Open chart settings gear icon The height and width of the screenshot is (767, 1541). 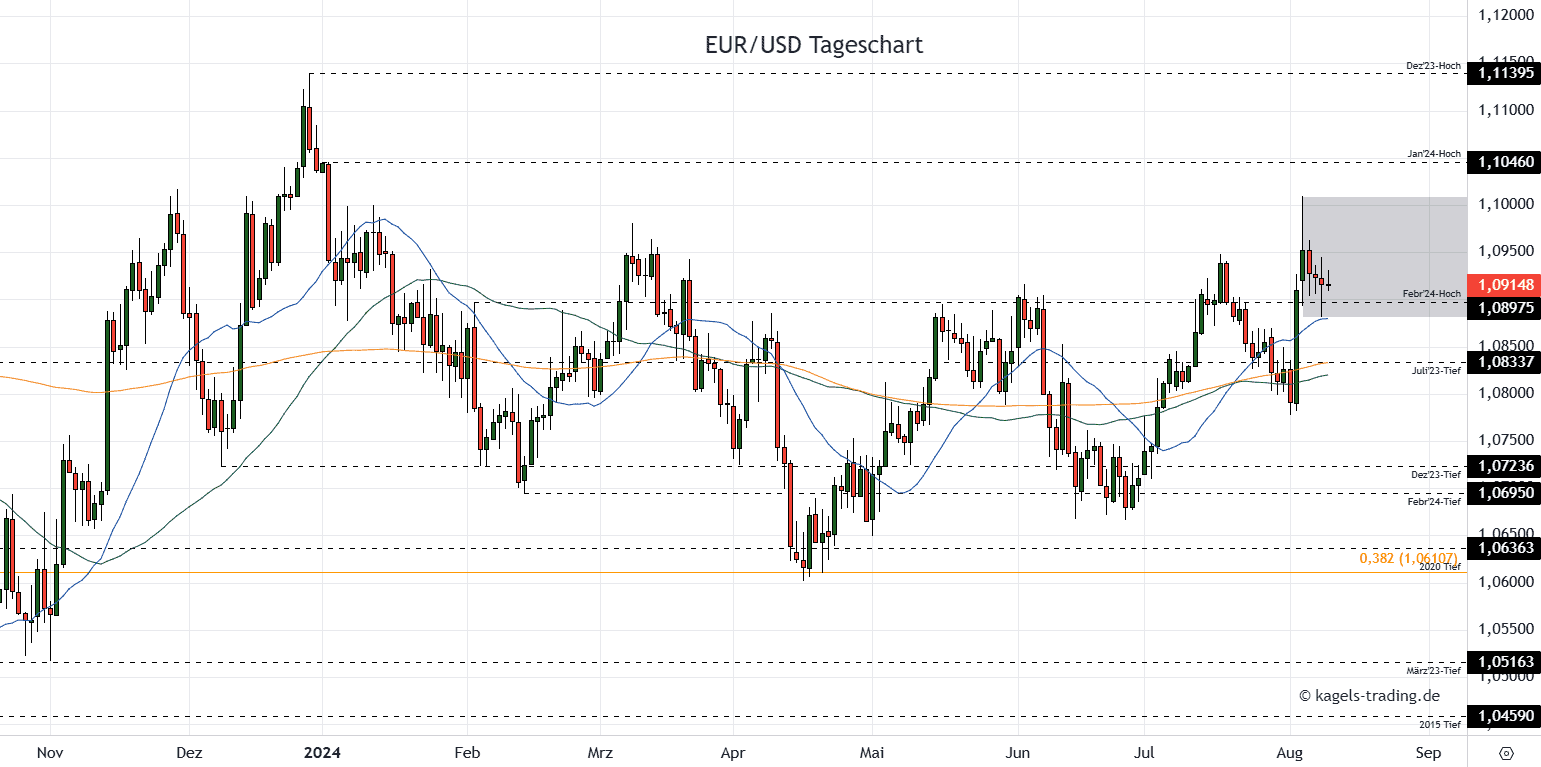pos(1507,752)
